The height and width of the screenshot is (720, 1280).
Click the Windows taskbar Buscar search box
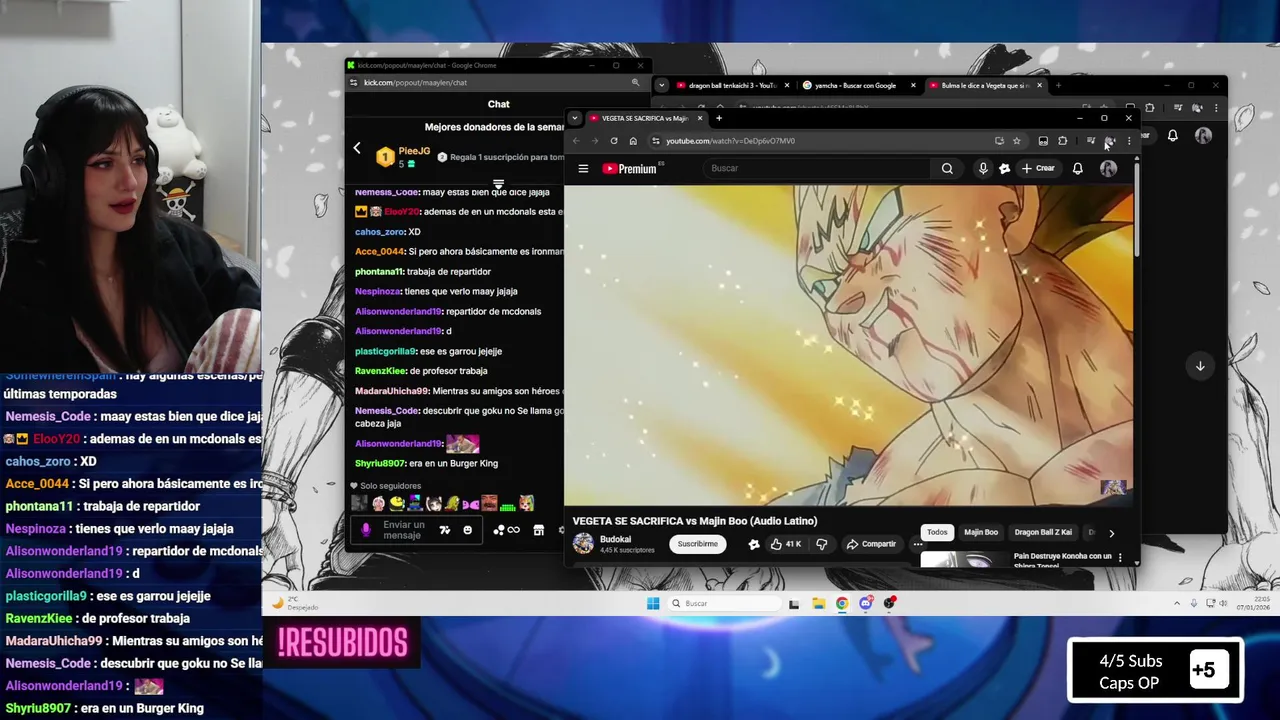tap(725, 603)
